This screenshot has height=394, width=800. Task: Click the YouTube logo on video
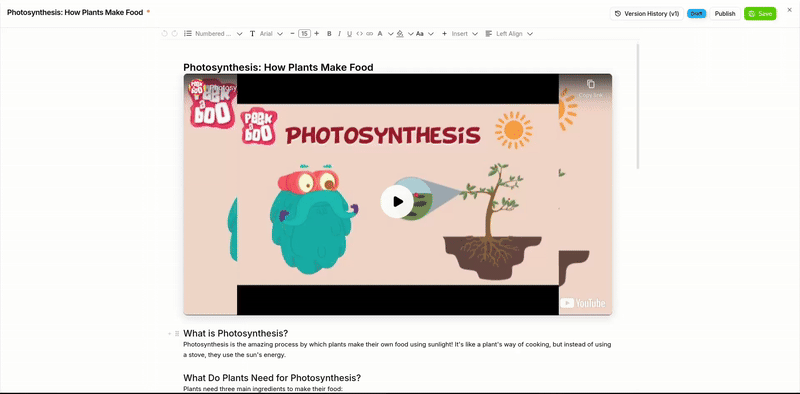click(583, 303)
